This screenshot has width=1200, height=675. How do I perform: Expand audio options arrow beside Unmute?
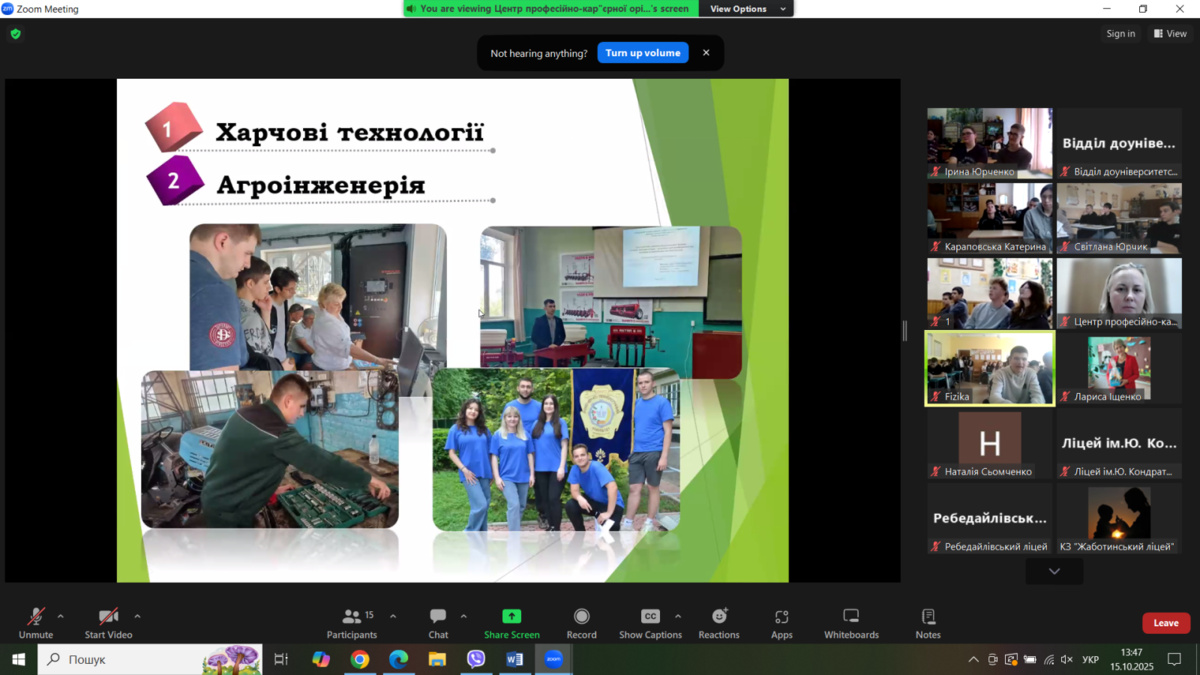(60, 616)
